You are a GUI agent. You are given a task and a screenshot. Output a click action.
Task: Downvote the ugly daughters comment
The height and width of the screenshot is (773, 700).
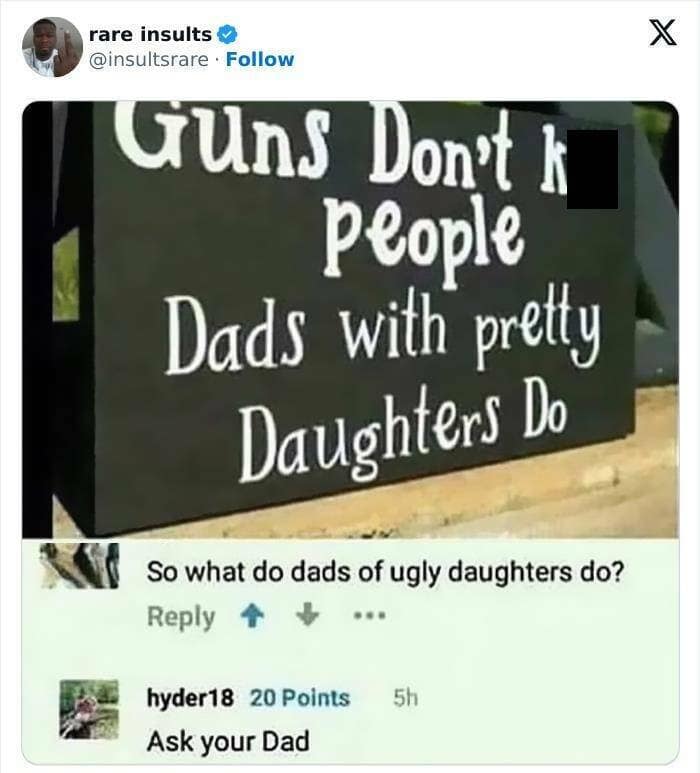click(308, 615)
